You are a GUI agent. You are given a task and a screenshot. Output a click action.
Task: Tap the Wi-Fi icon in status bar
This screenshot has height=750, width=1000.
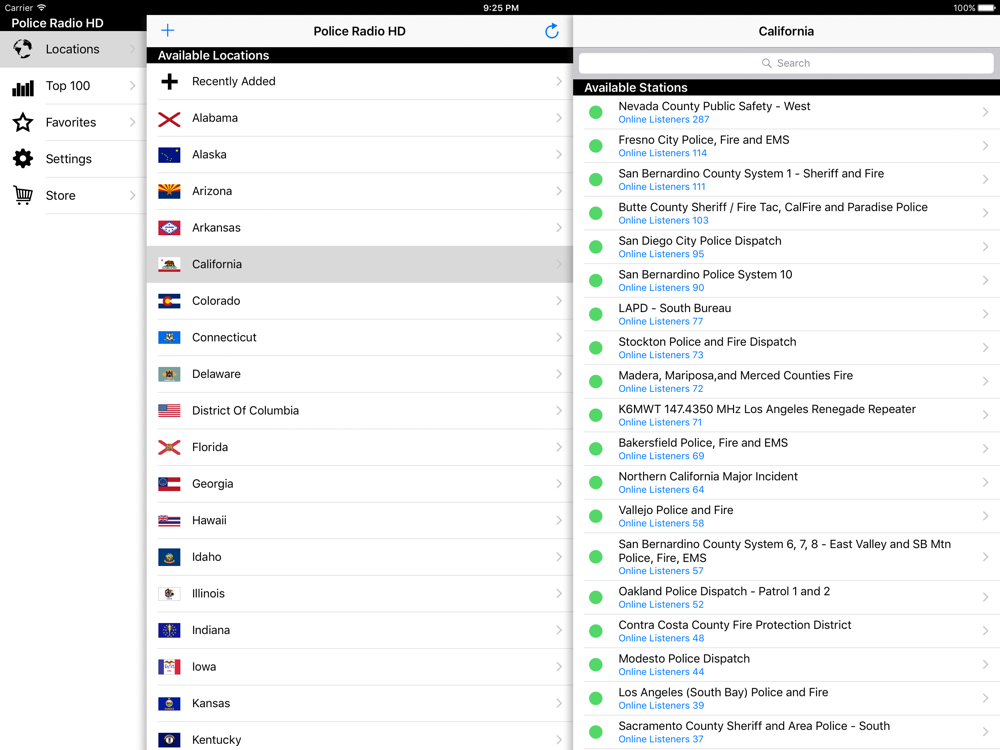pos(41,8)
